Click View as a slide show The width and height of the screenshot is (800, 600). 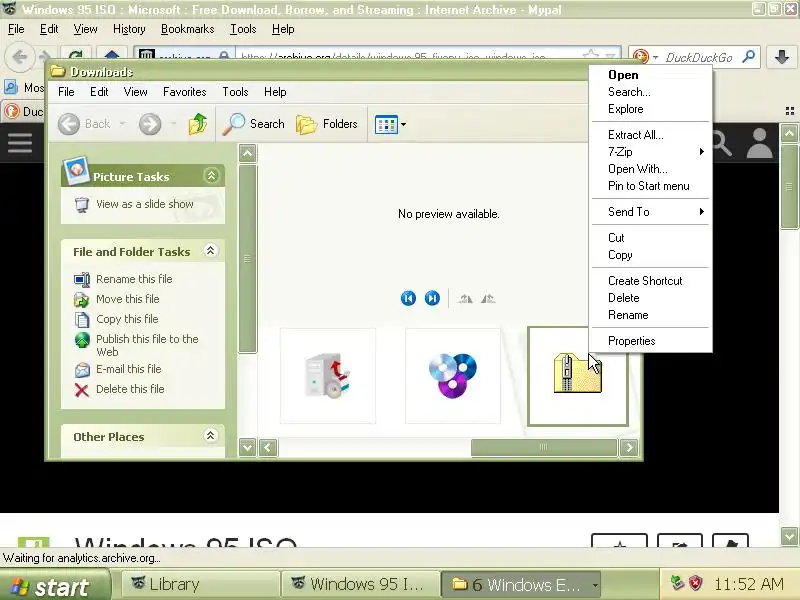pyautogui.click(x=145, y=204)
